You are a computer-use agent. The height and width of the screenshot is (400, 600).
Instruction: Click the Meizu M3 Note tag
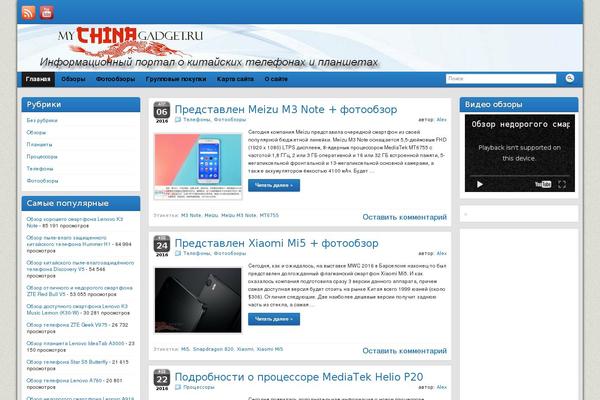tap(239, 215)
